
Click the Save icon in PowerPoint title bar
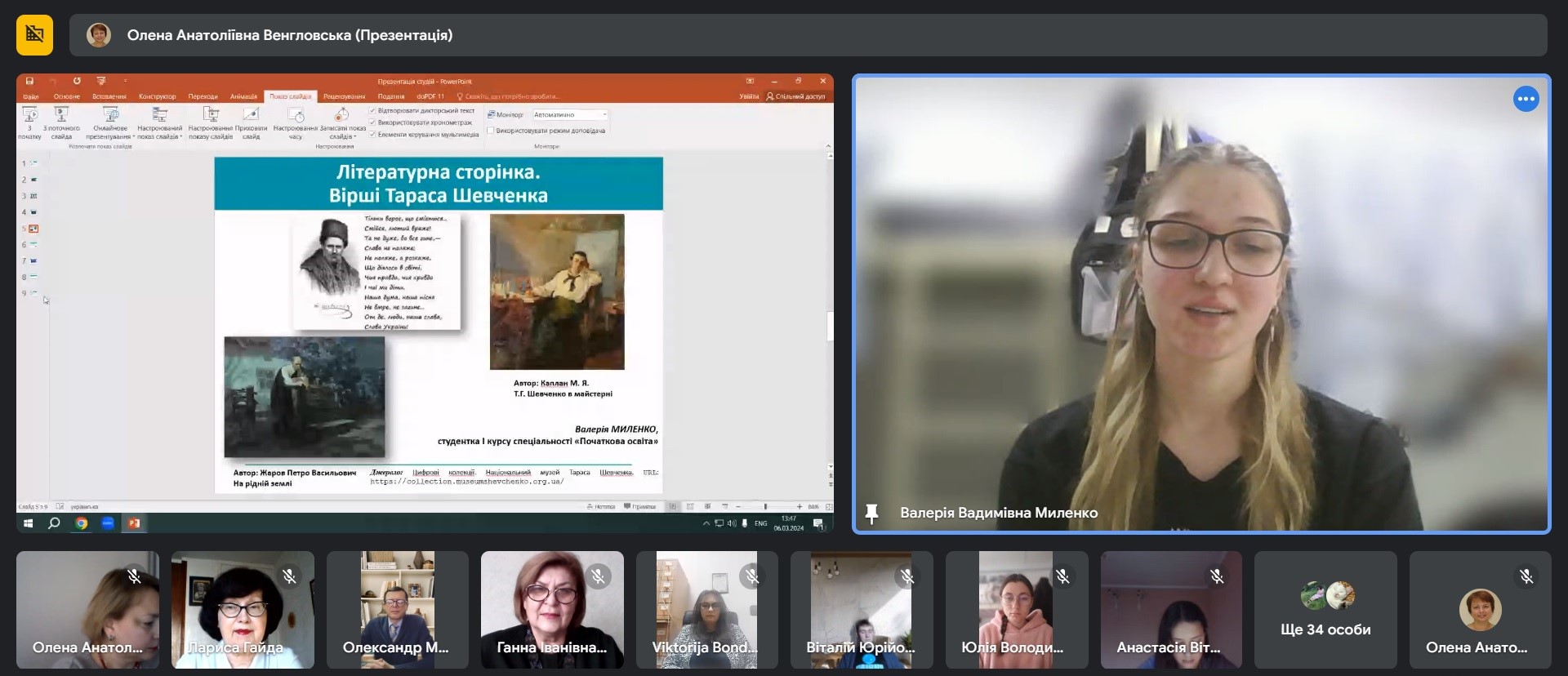(x=29, y=81)
